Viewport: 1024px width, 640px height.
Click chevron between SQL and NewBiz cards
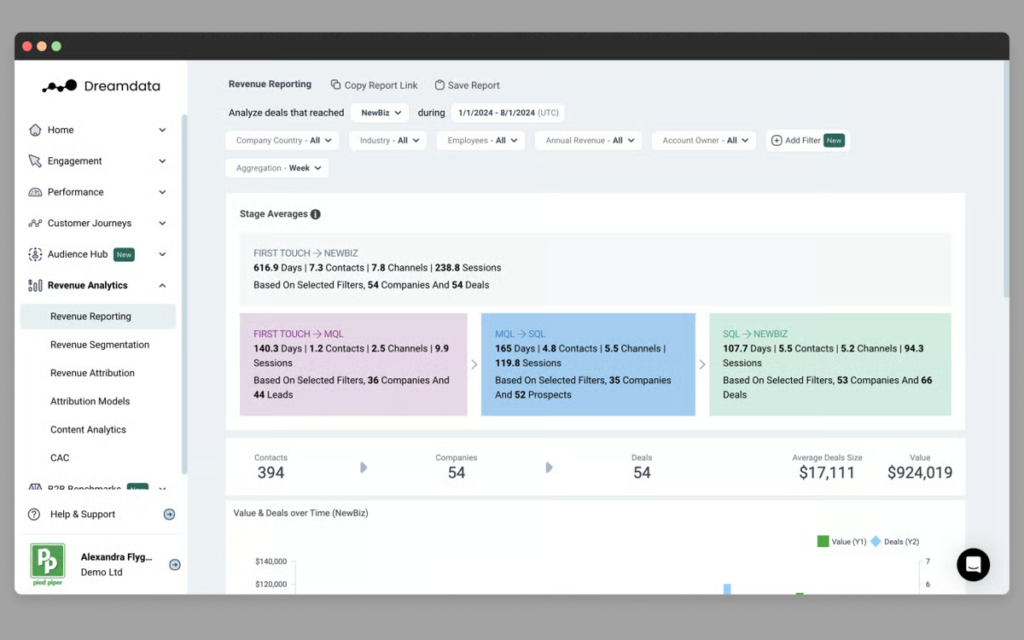(702, 364)
